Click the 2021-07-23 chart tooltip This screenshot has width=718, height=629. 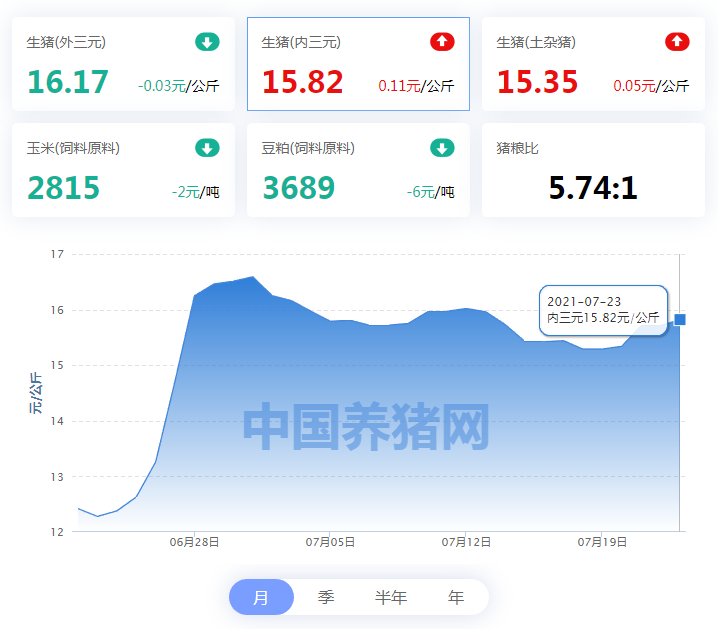click(603, 310)
